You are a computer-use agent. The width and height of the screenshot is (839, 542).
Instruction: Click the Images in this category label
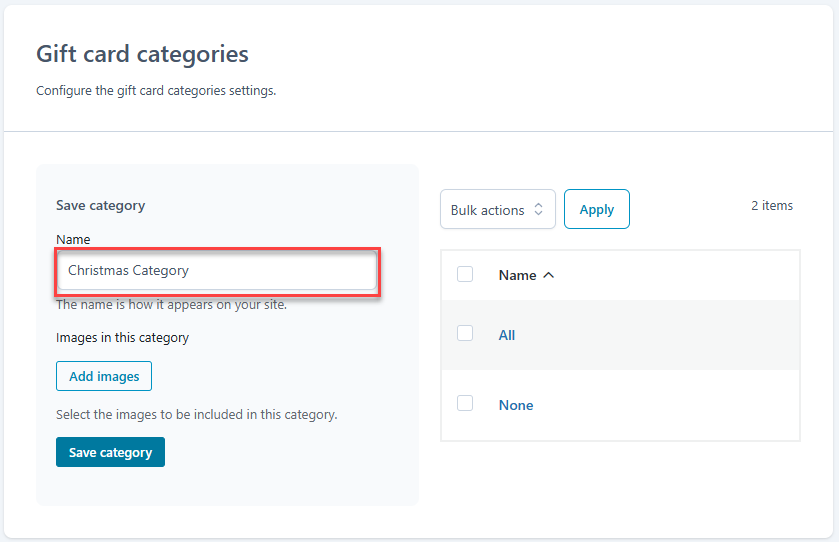[122, 337]
